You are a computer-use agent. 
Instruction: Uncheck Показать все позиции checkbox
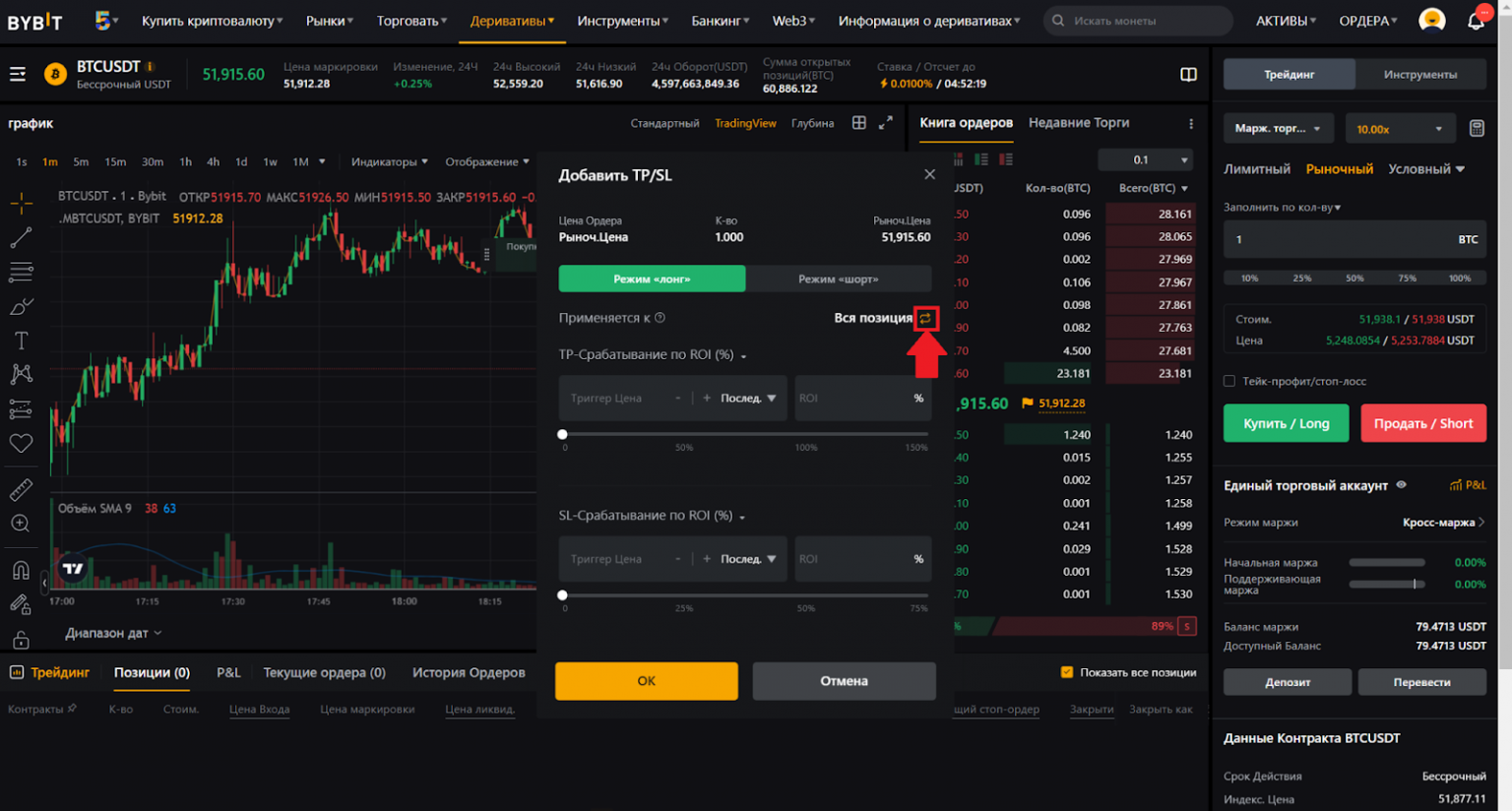[1066, 672]
